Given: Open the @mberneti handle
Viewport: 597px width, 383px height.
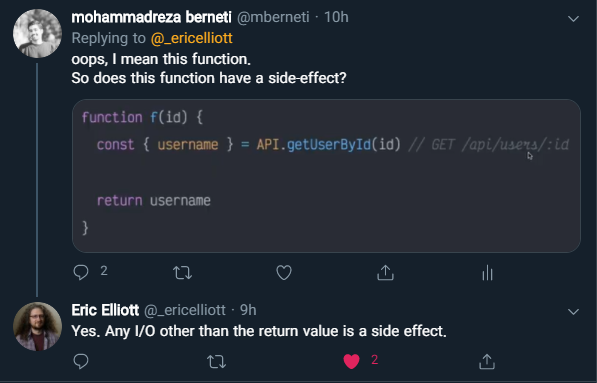Looking at the screenshot, I should (273, 17).
